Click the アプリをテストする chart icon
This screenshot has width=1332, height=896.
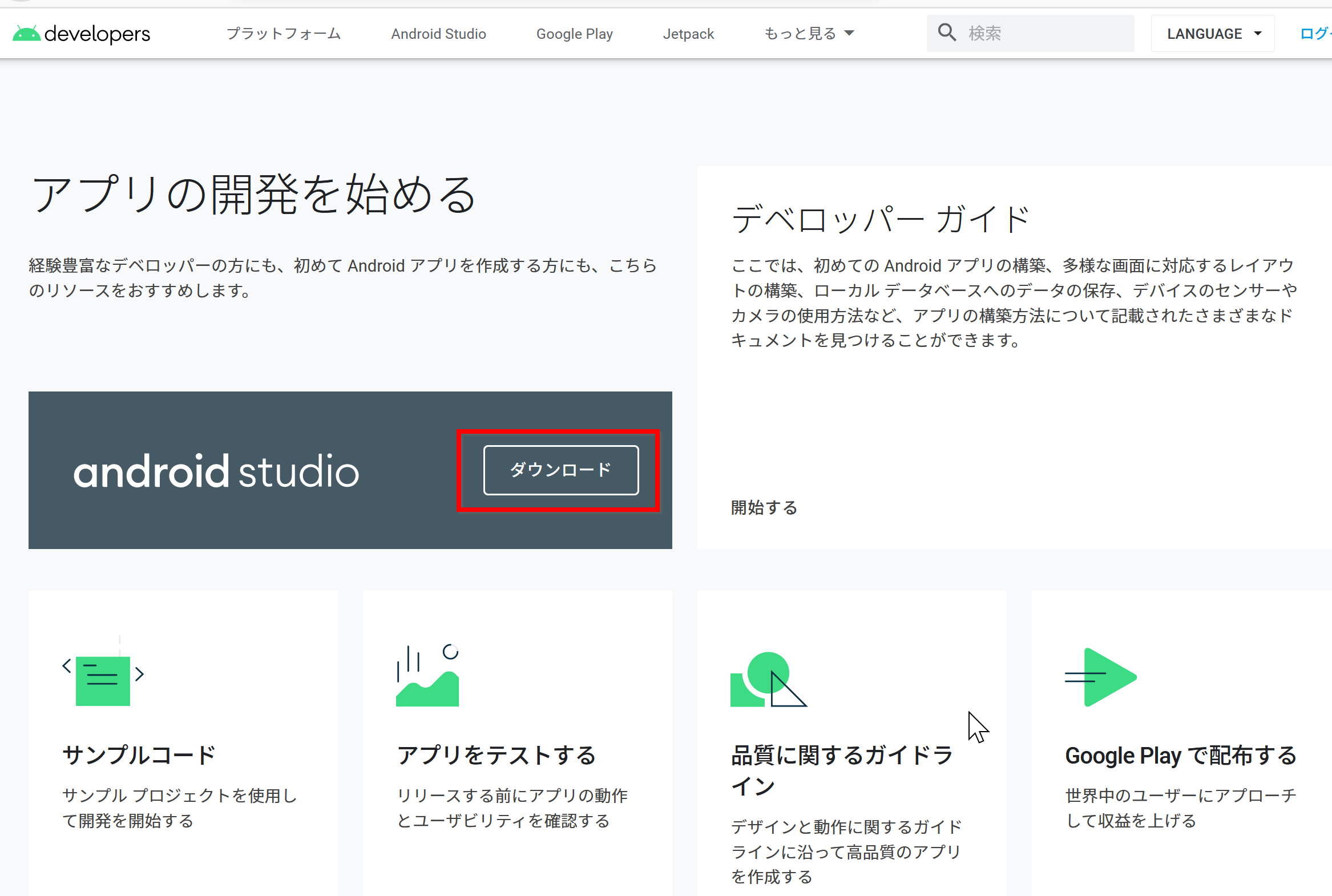pos(427,675)
